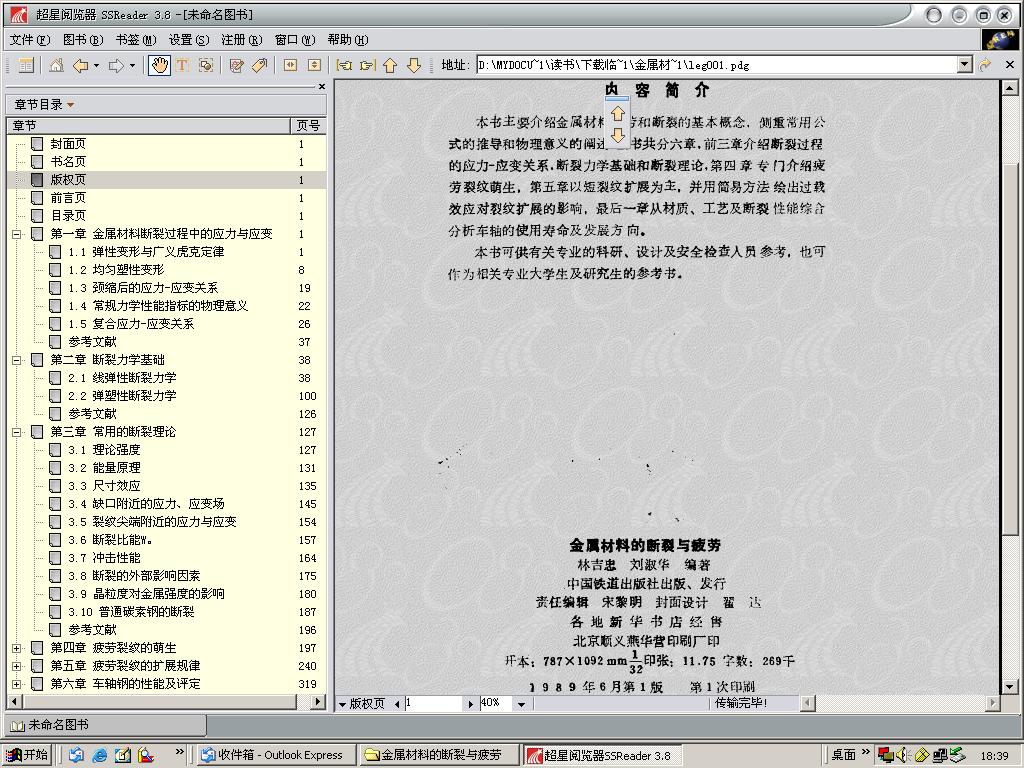Open the 设置 menu
The image size is (1024, 768).
(189, 40)
